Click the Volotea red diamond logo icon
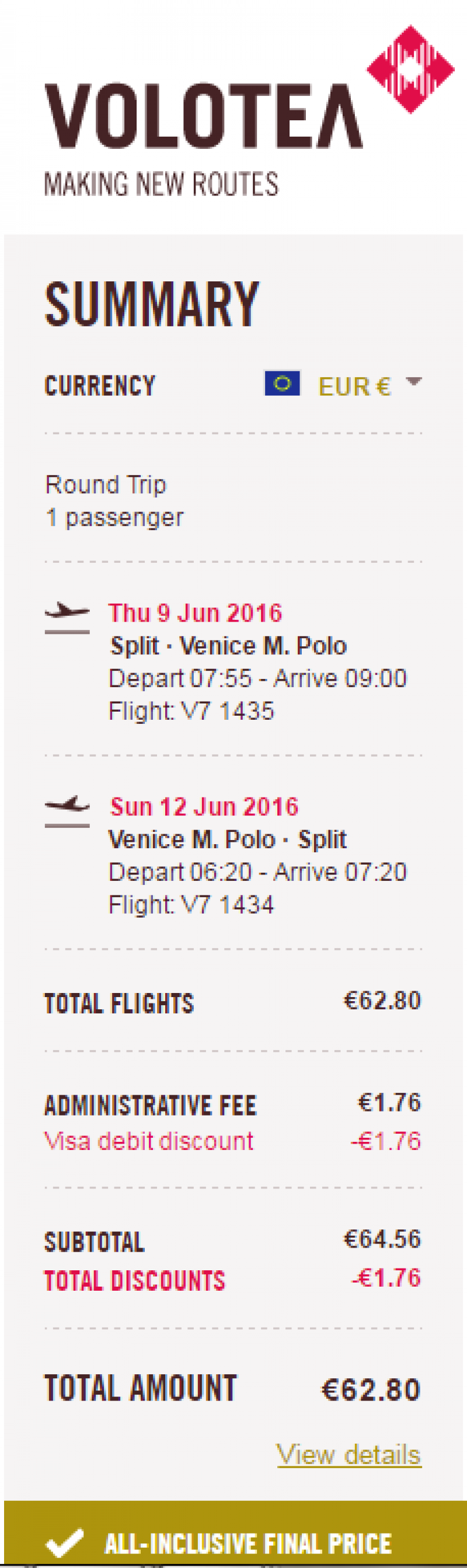This screenshot has width=467, height=1568. click(x=410, y=69)
